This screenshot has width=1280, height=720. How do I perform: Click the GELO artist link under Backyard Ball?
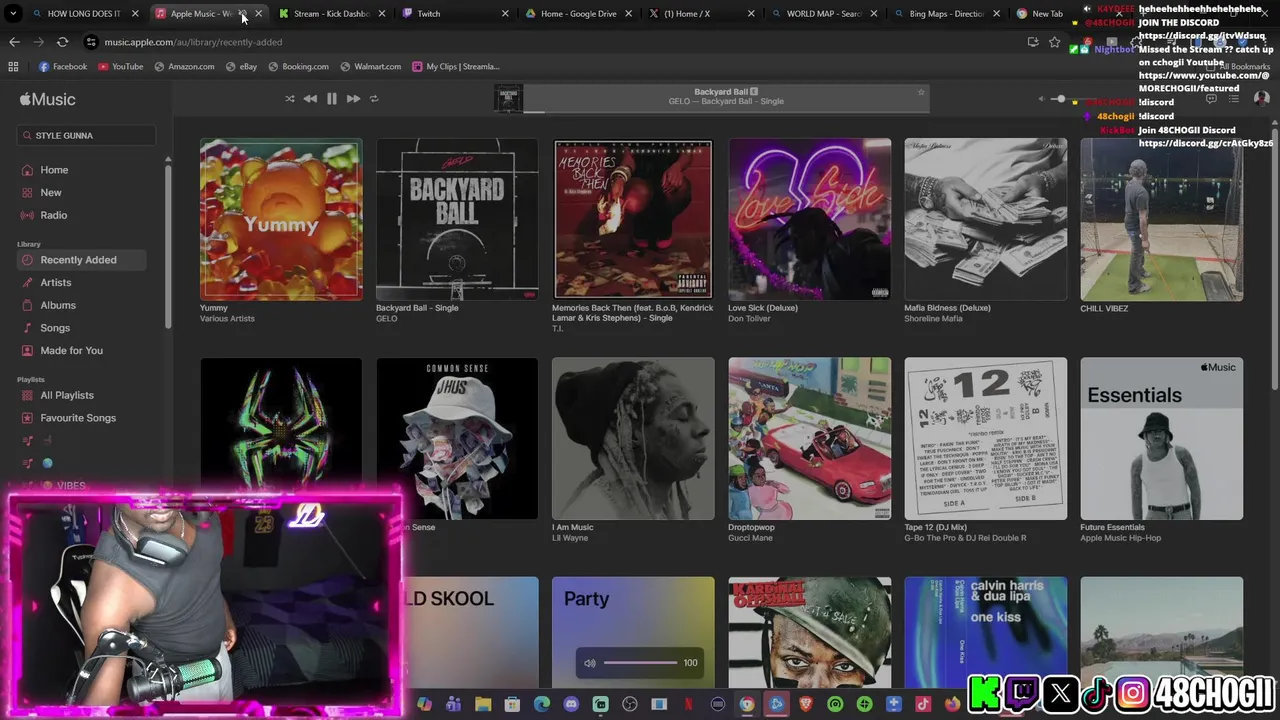(x=387, y=319)
